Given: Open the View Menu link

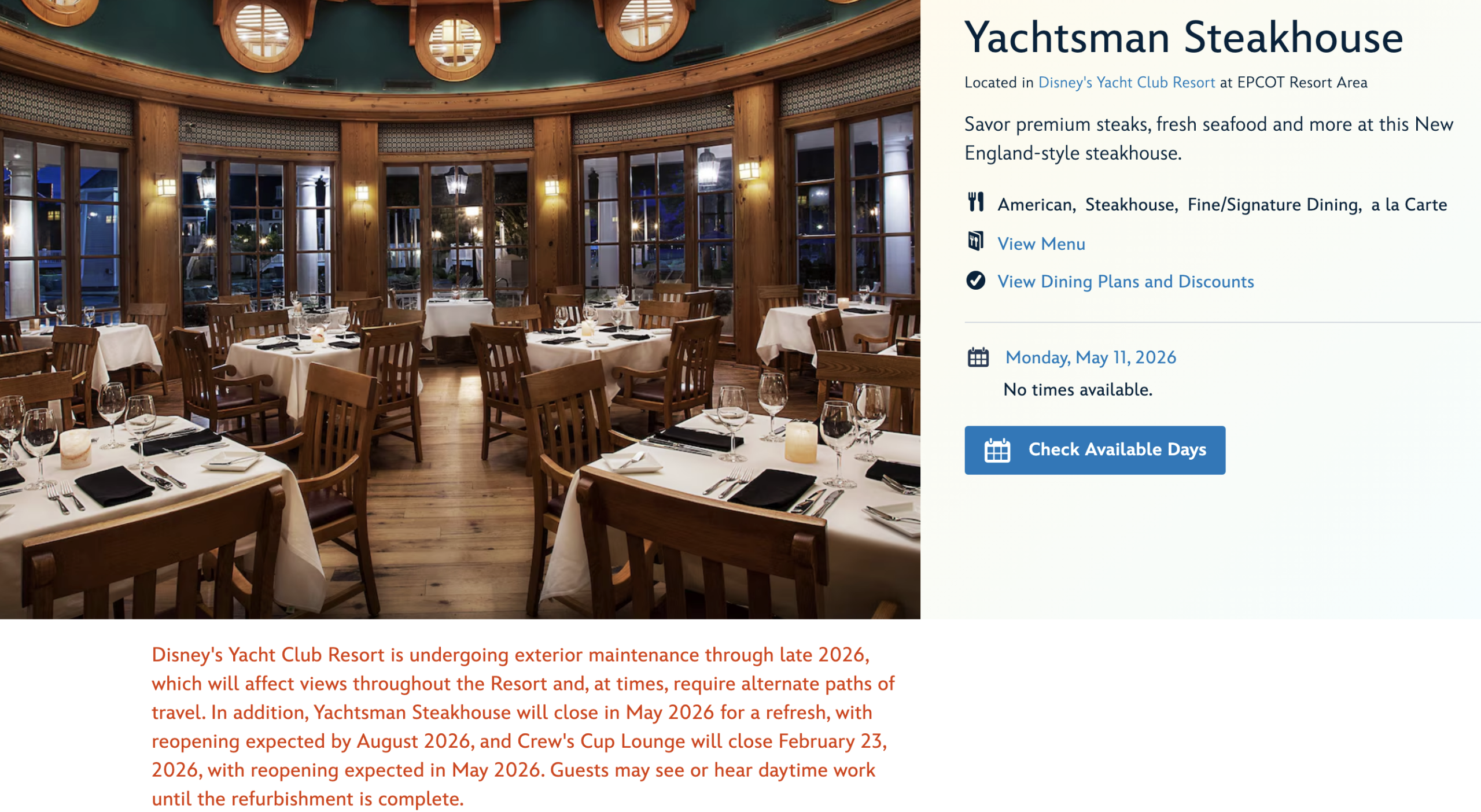Looking at the screenshot, I should [1041, 244].
